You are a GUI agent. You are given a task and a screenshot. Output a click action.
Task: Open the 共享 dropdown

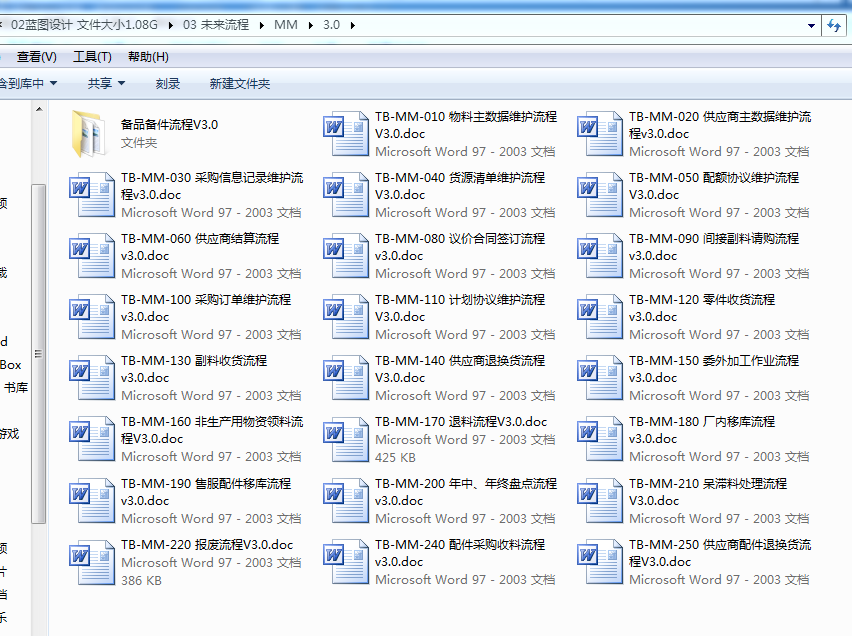click(106, 83)
